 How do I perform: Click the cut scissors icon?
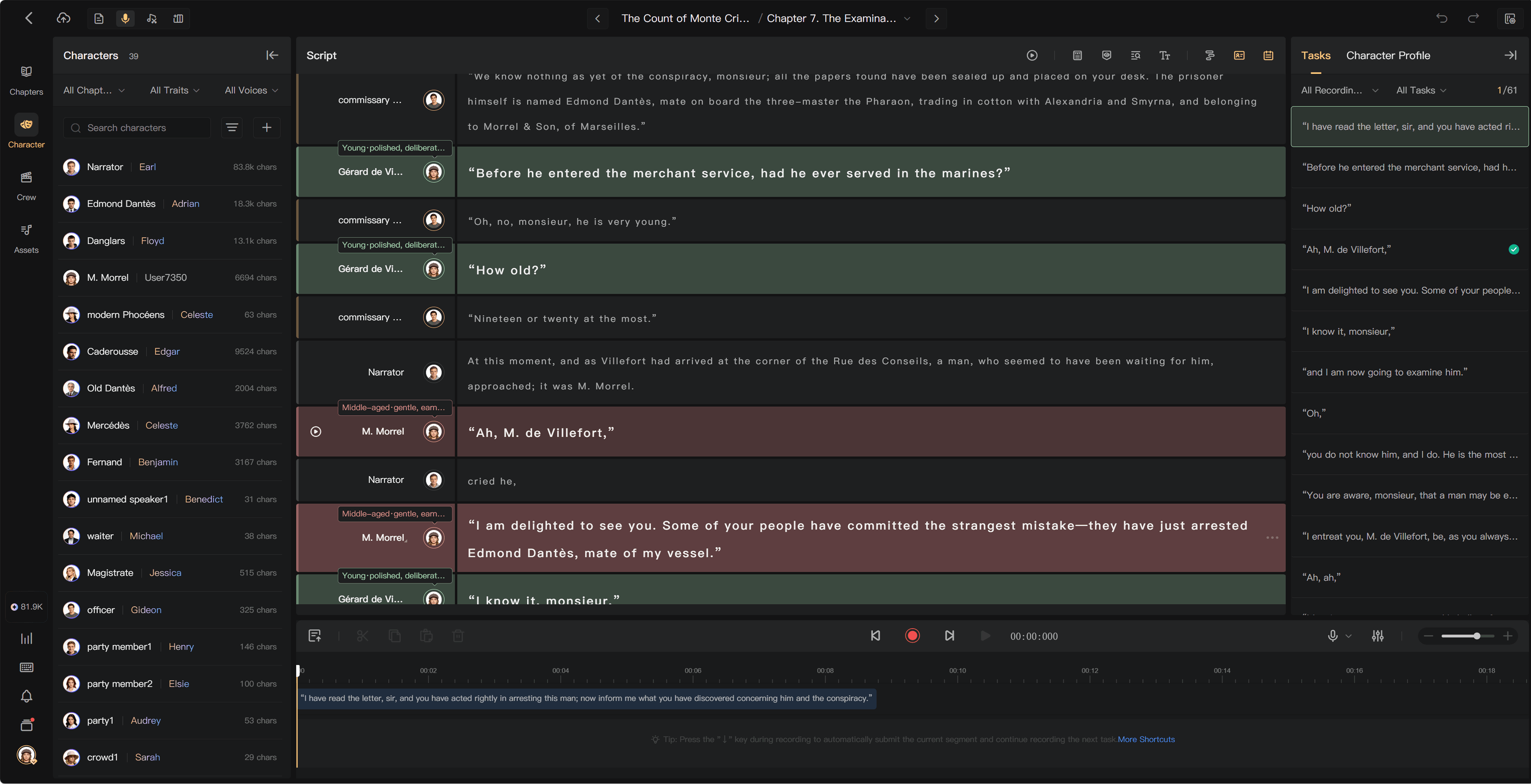pyautogui.click(x=363, y=636)
